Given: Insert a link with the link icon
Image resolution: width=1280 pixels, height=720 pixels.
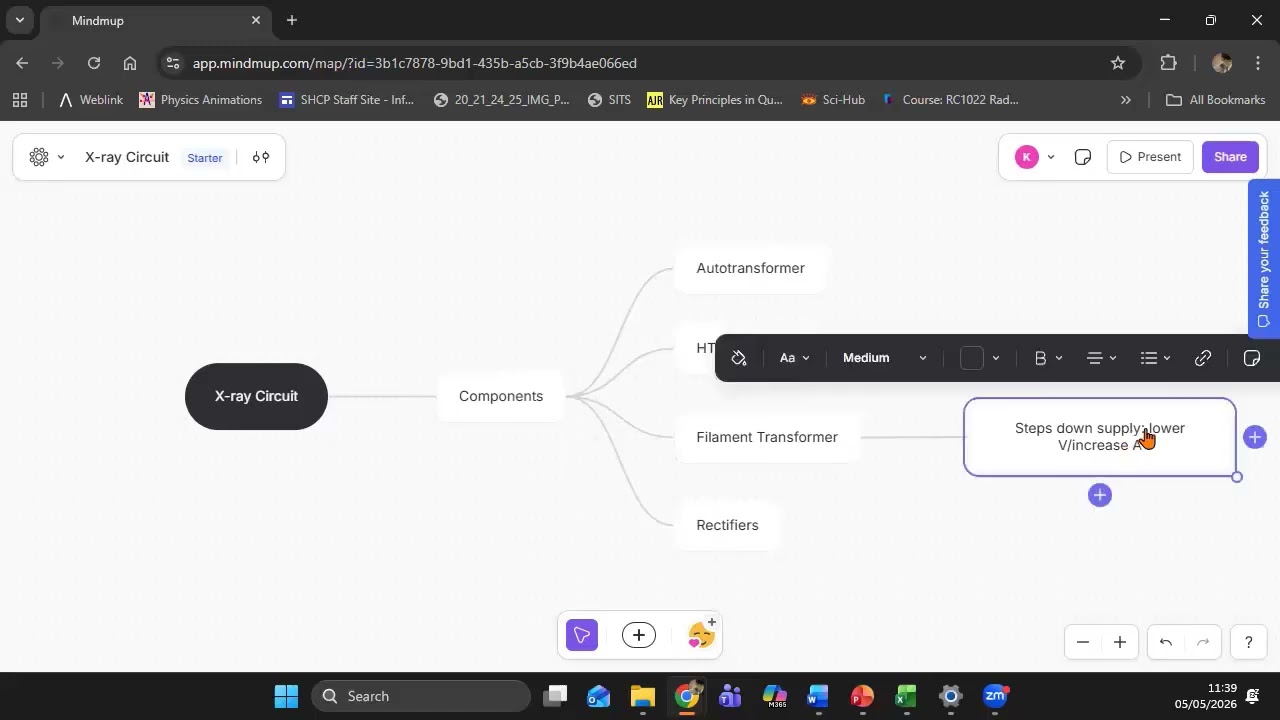Looking at the screenshot, I should [1203, 358].
